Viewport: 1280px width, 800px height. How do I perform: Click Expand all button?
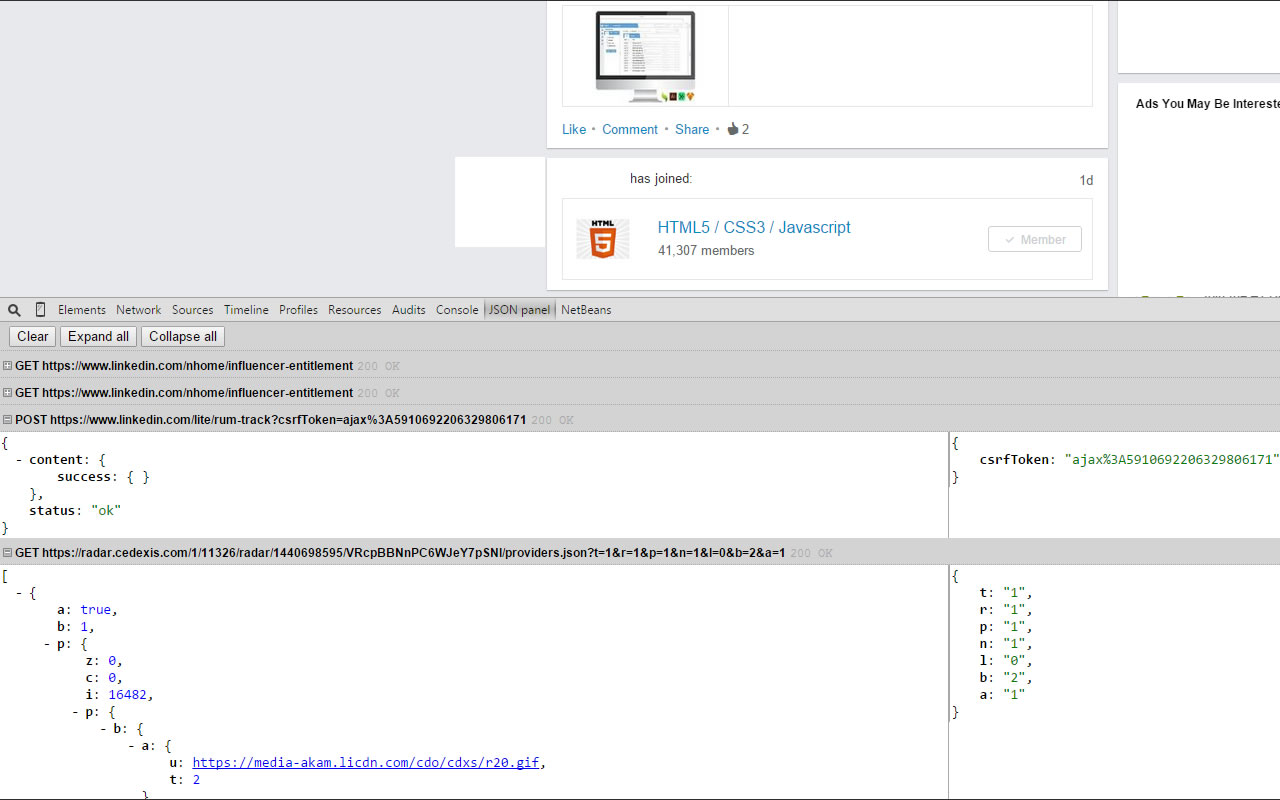coord(98,337)
